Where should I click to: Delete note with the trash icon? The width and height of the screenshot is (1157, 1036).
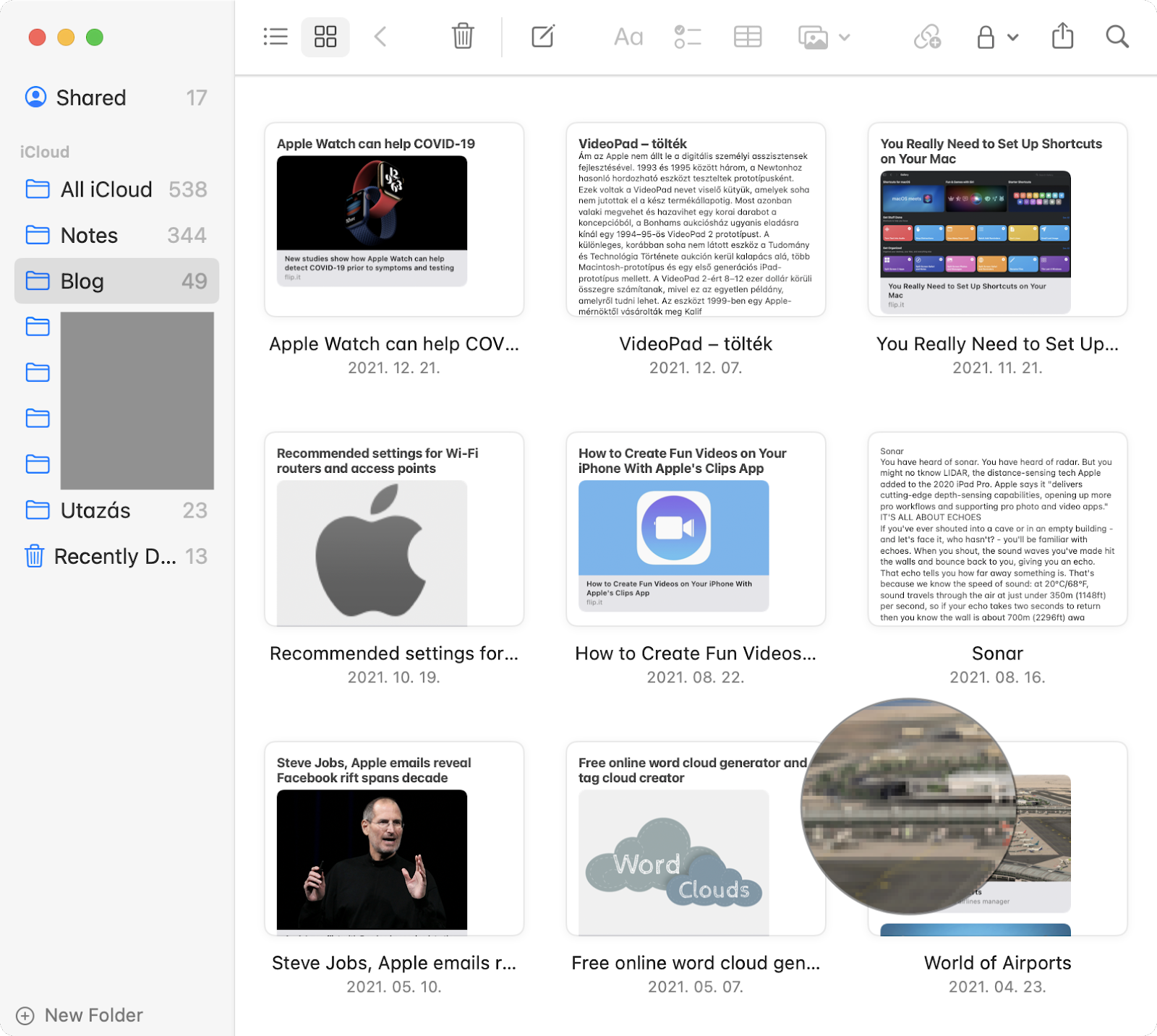[463, 36]
